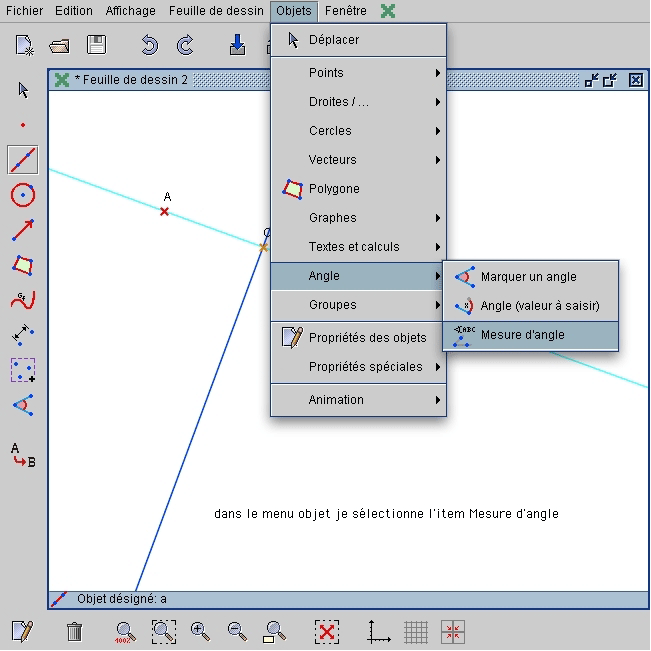This screenshot has height=651, width=651.
Task: Select the angle marking tool in sidebar
Action: point(23,405)
